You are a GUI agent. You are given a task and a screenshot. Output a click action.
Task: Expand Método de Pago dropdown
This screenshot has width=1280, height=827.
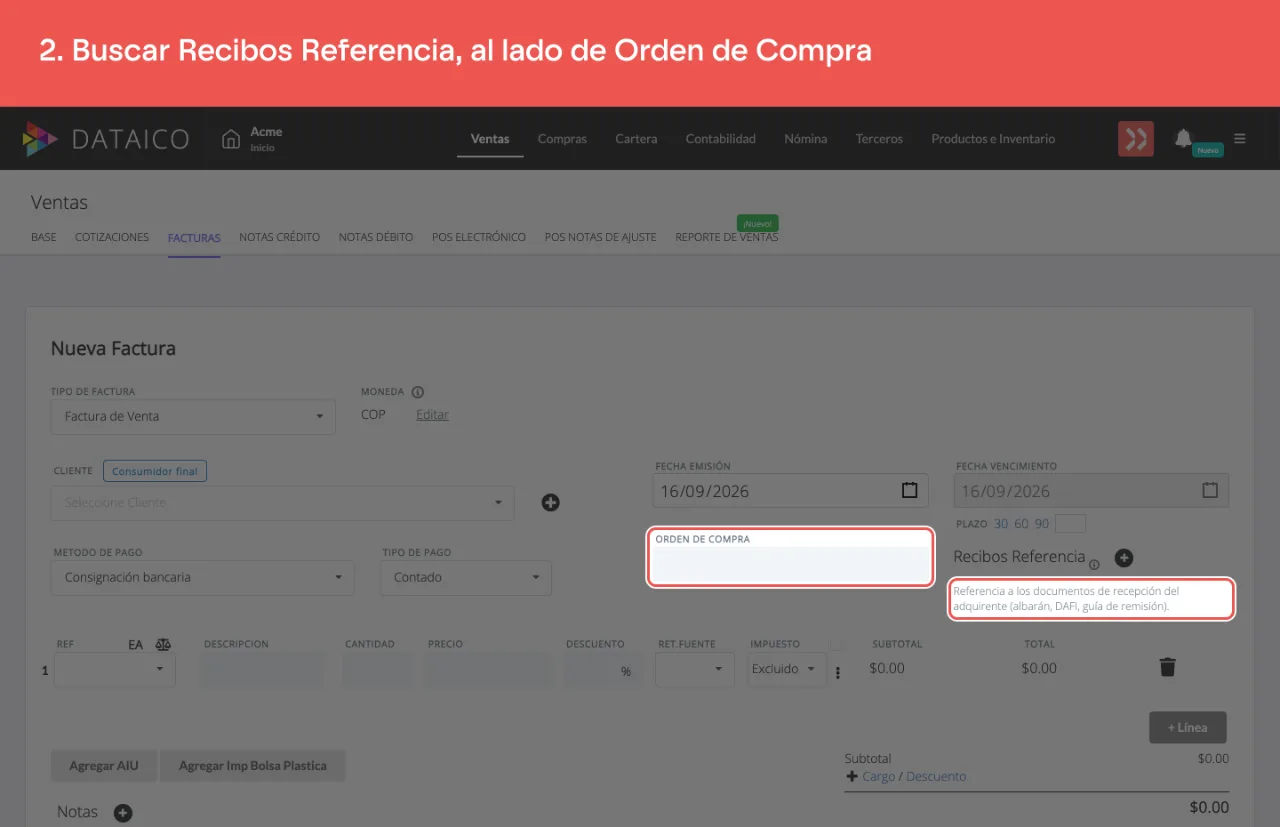click(203, 577)
